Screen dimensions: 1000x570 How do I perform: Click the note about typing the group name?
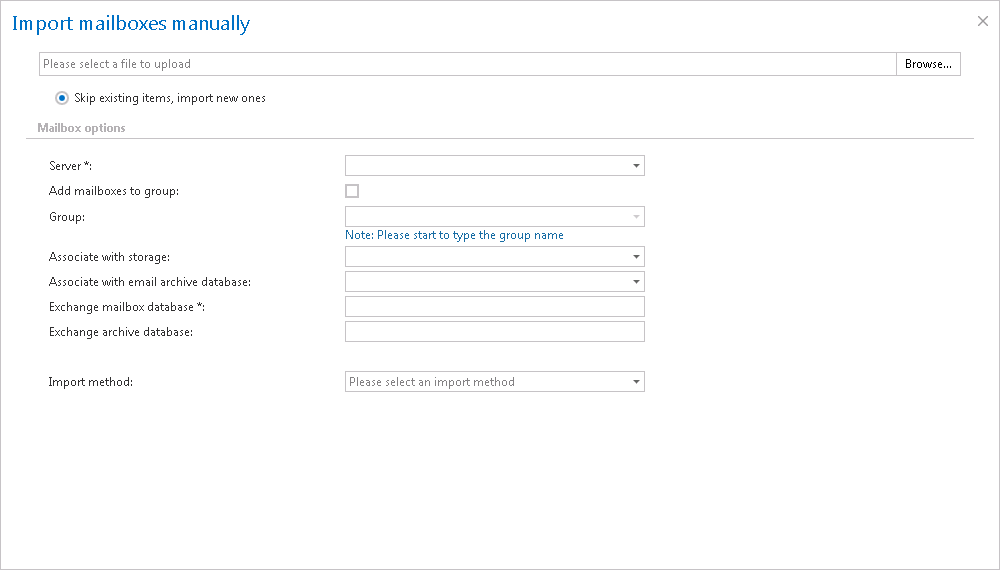pyautogui.click(x=454, y=235)
